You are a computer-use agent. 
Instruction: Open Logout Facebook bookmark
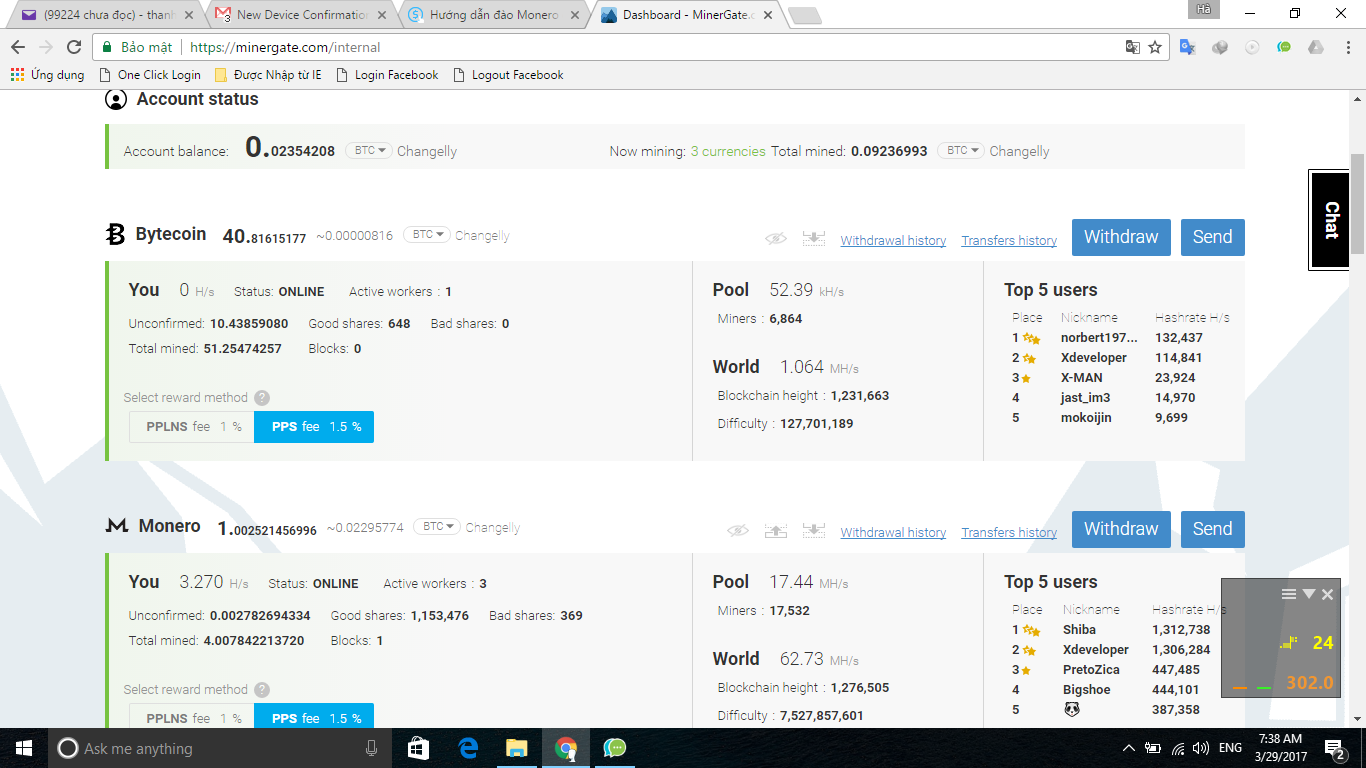[x=509, y=75]
